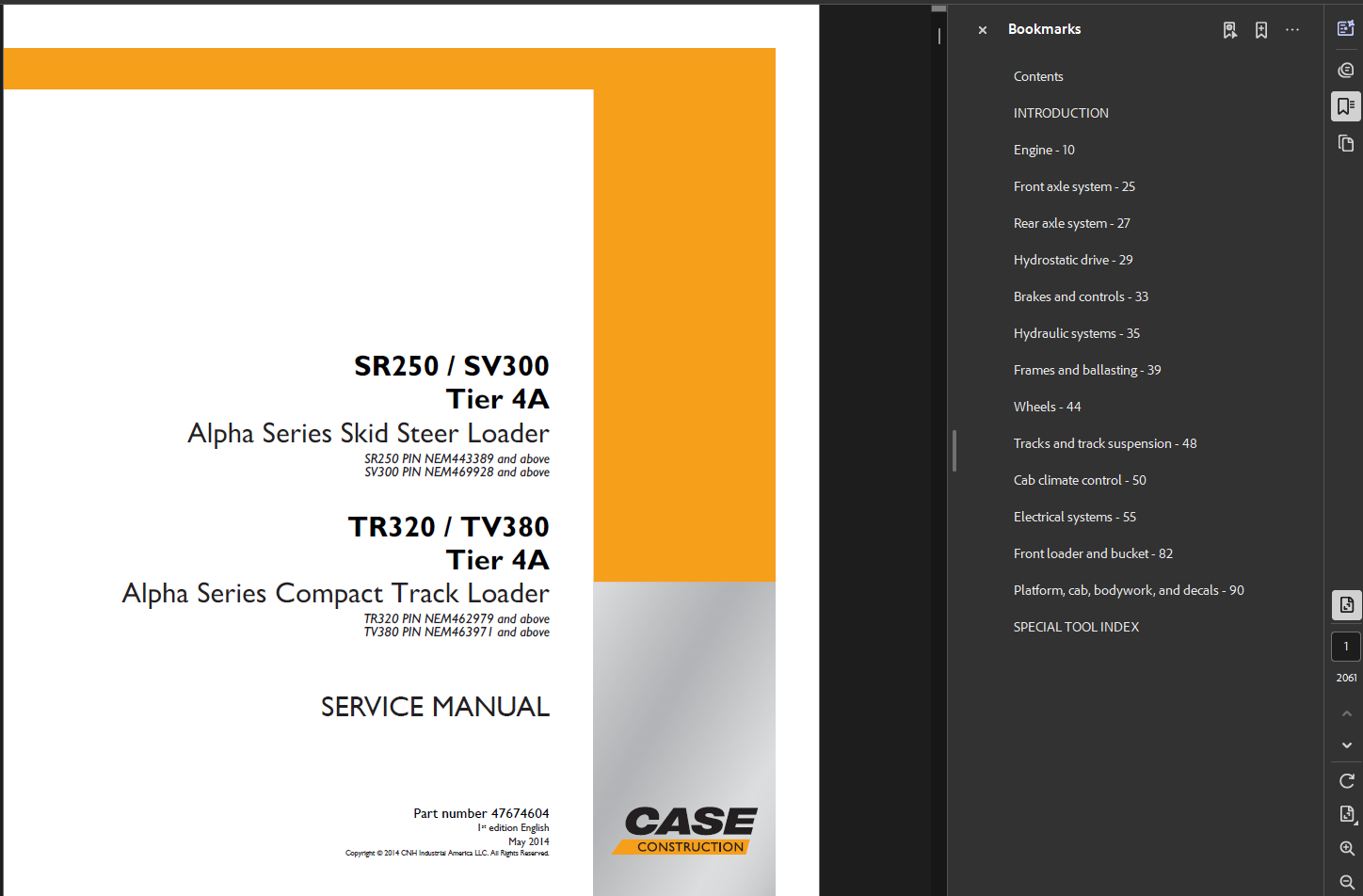Image resolution: width=1363 pixels, height=896 pixels.
Task: Go to next page arrow
Action: (x=1347, y=744)
